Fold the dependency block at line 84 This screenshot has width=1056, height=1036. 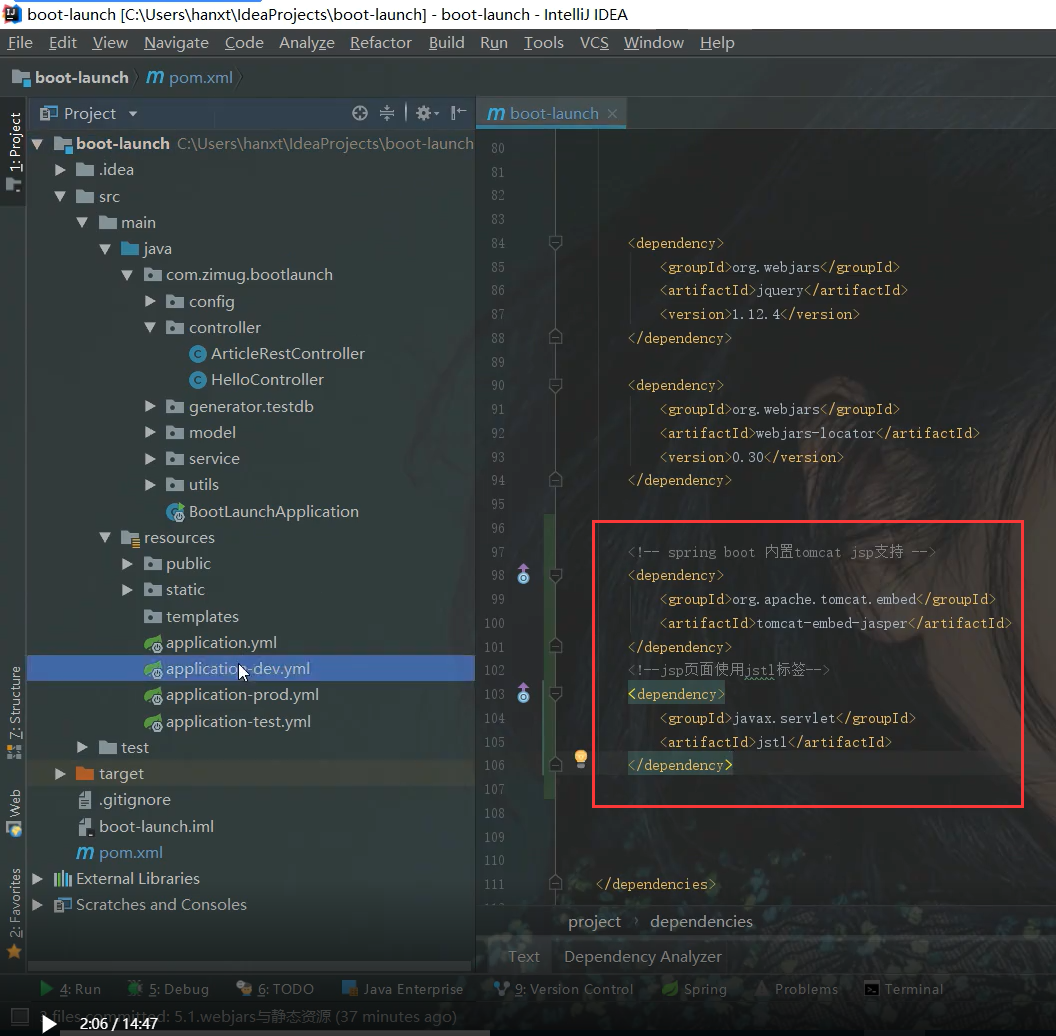pos(556,242)
